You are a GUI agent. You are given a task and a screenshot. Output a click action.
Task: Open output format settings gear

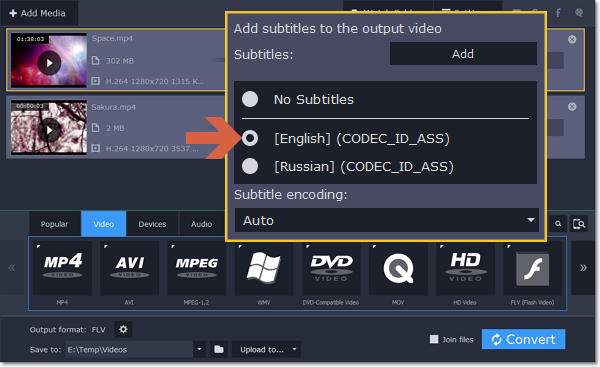[123, 329]
